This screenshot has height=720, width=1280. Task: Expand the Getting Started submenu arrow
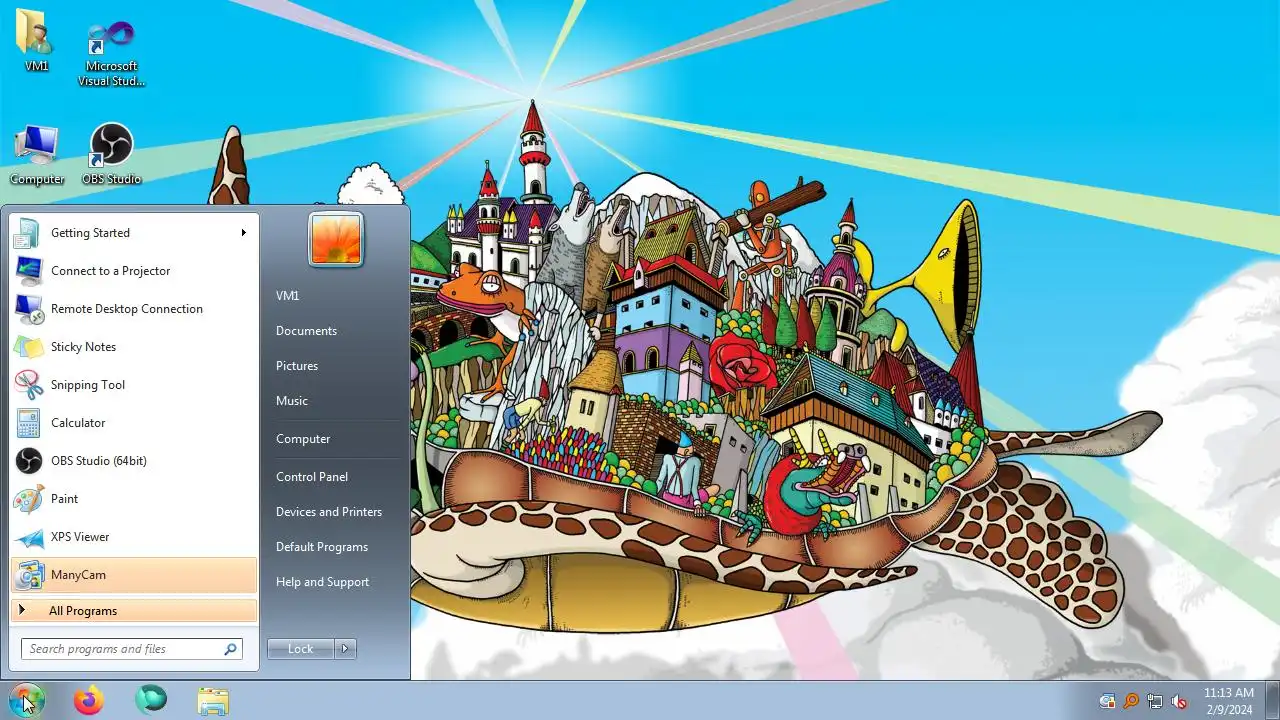(x=243, y=233)
